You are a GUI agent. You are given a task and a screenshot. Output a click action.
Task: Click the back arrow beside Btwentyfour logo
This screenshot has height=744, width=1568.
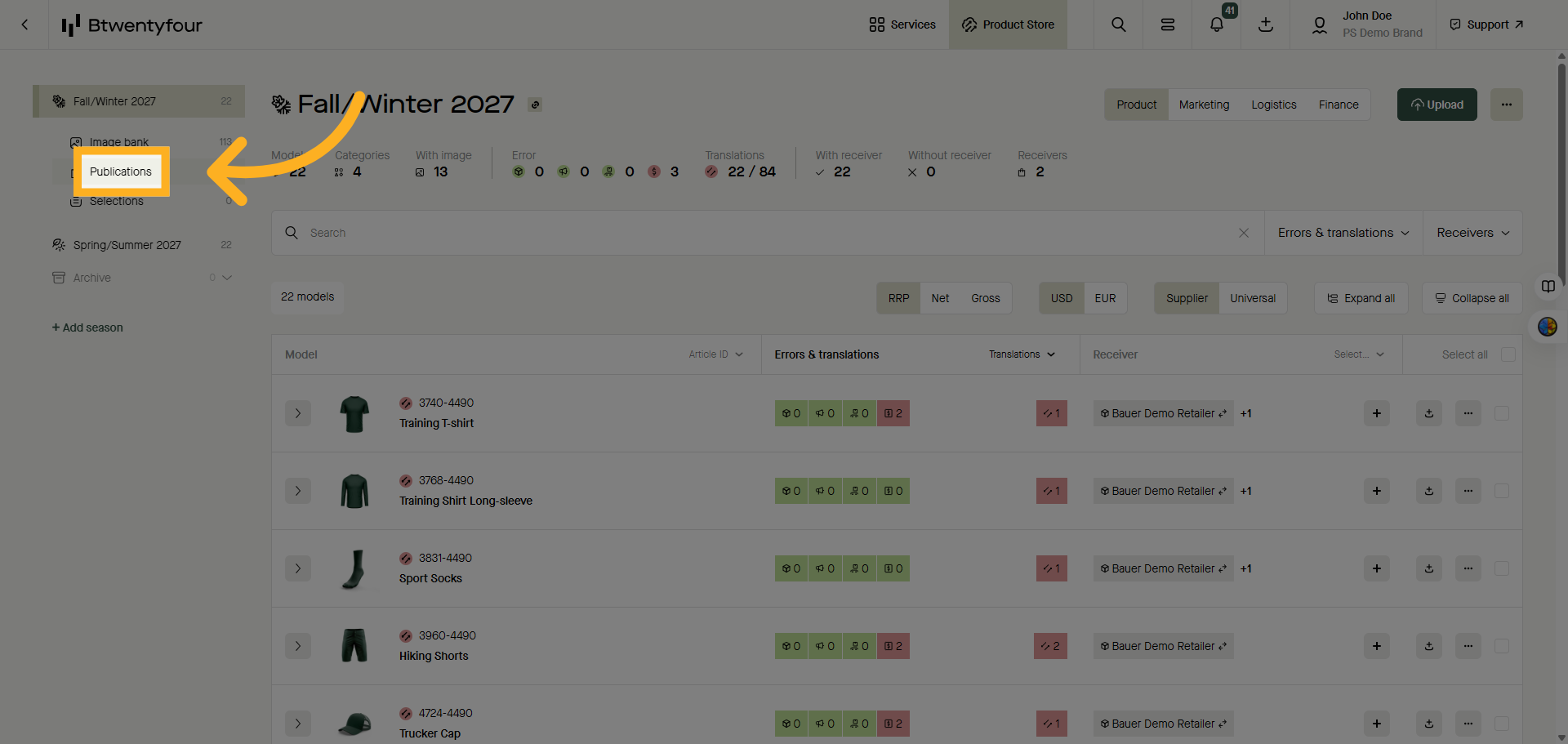tap(24, 25)
